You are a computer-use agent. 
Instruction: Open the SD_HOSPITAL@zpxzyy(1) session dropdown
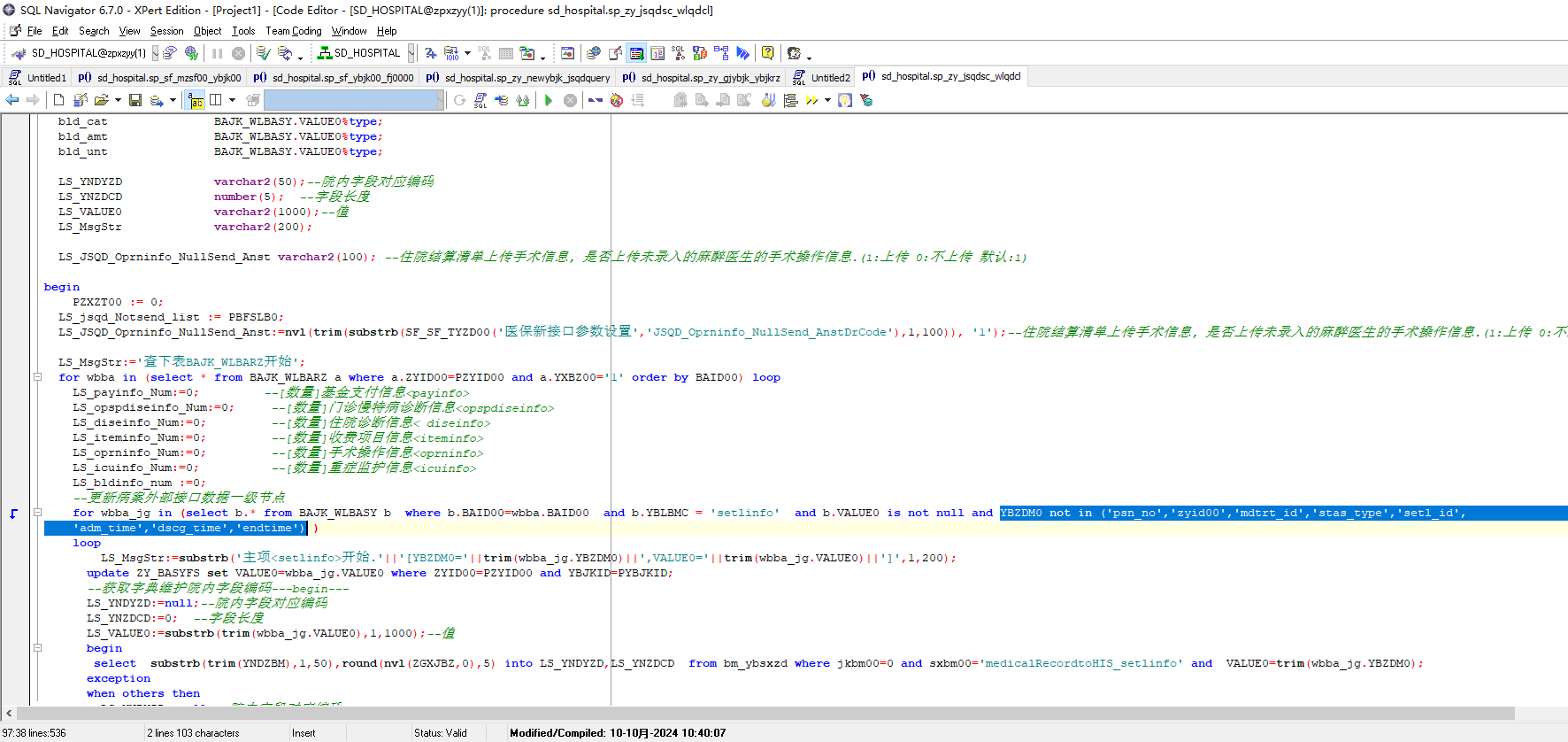pos(155,53)
